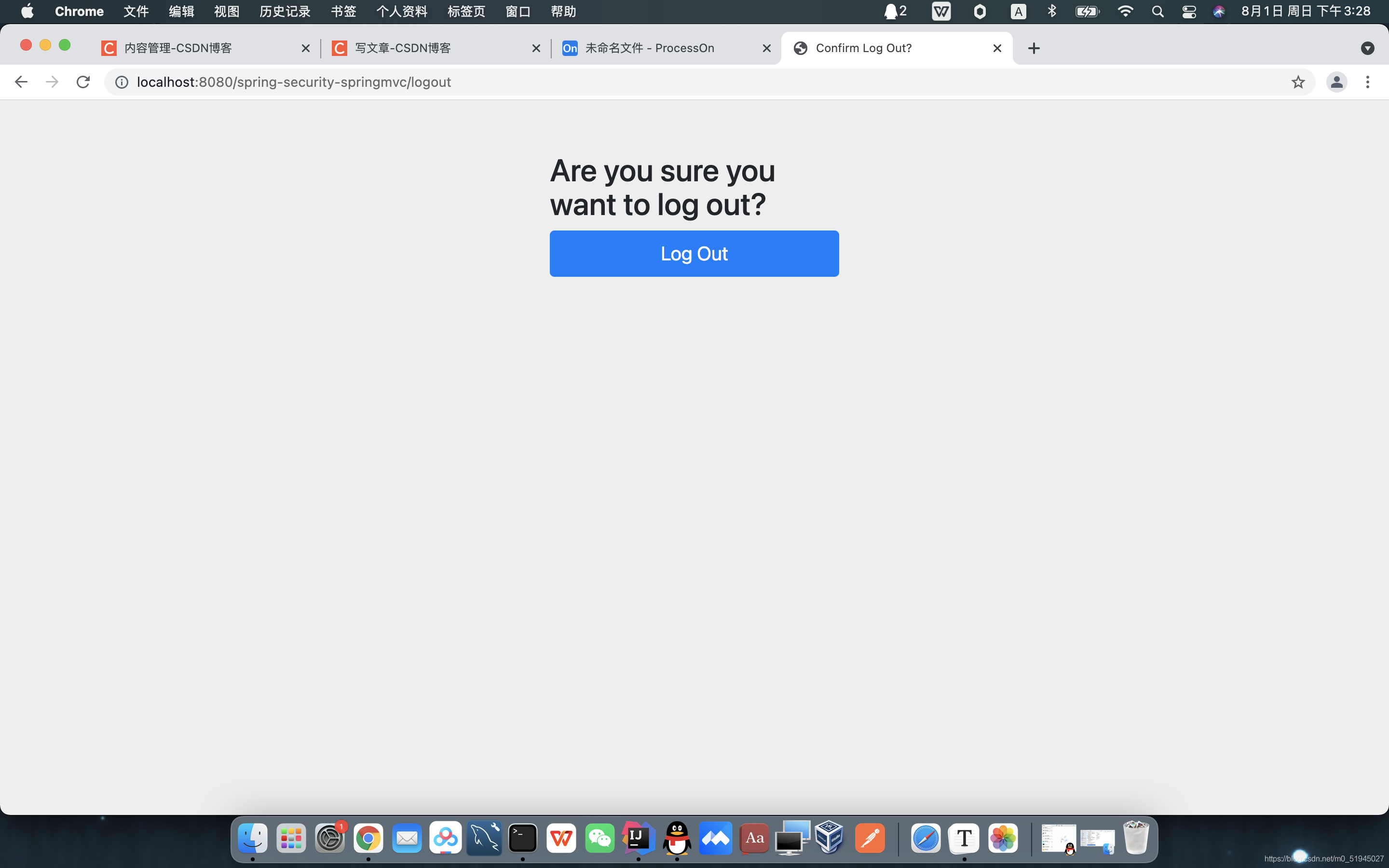The image size is (1389, 868).
Task: Open the 历史记录 menu
Action: point(285,12)
